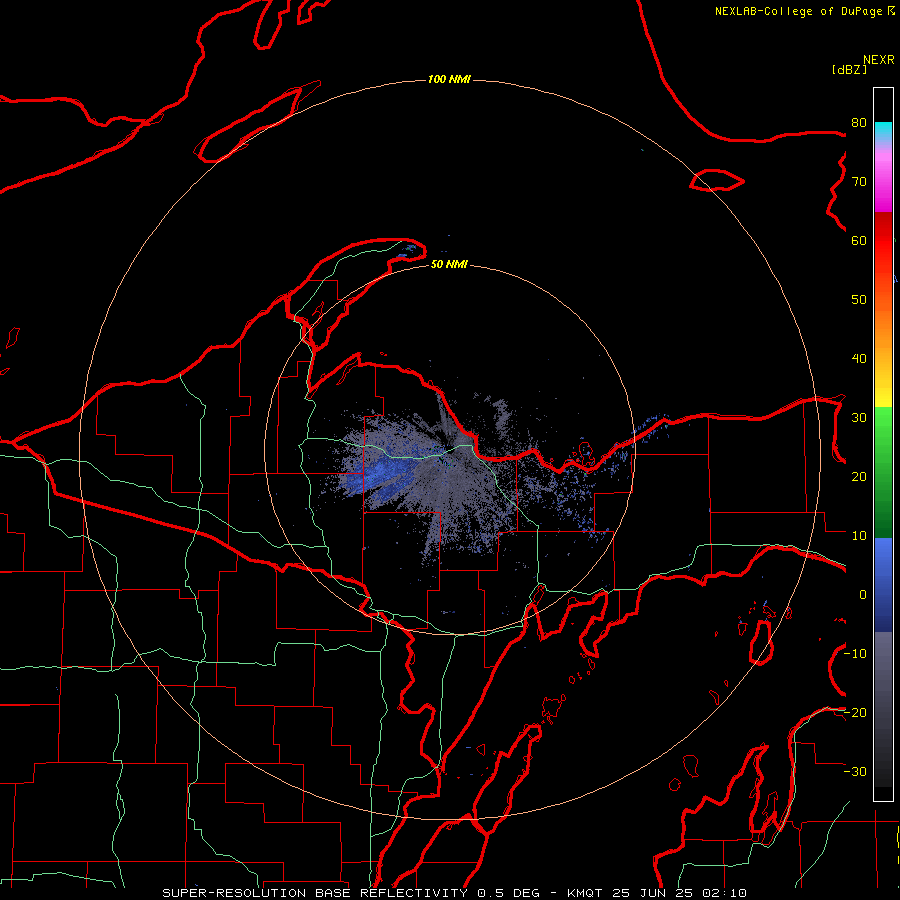Click the NEXR label above color bar

click(x=879, y=60)
